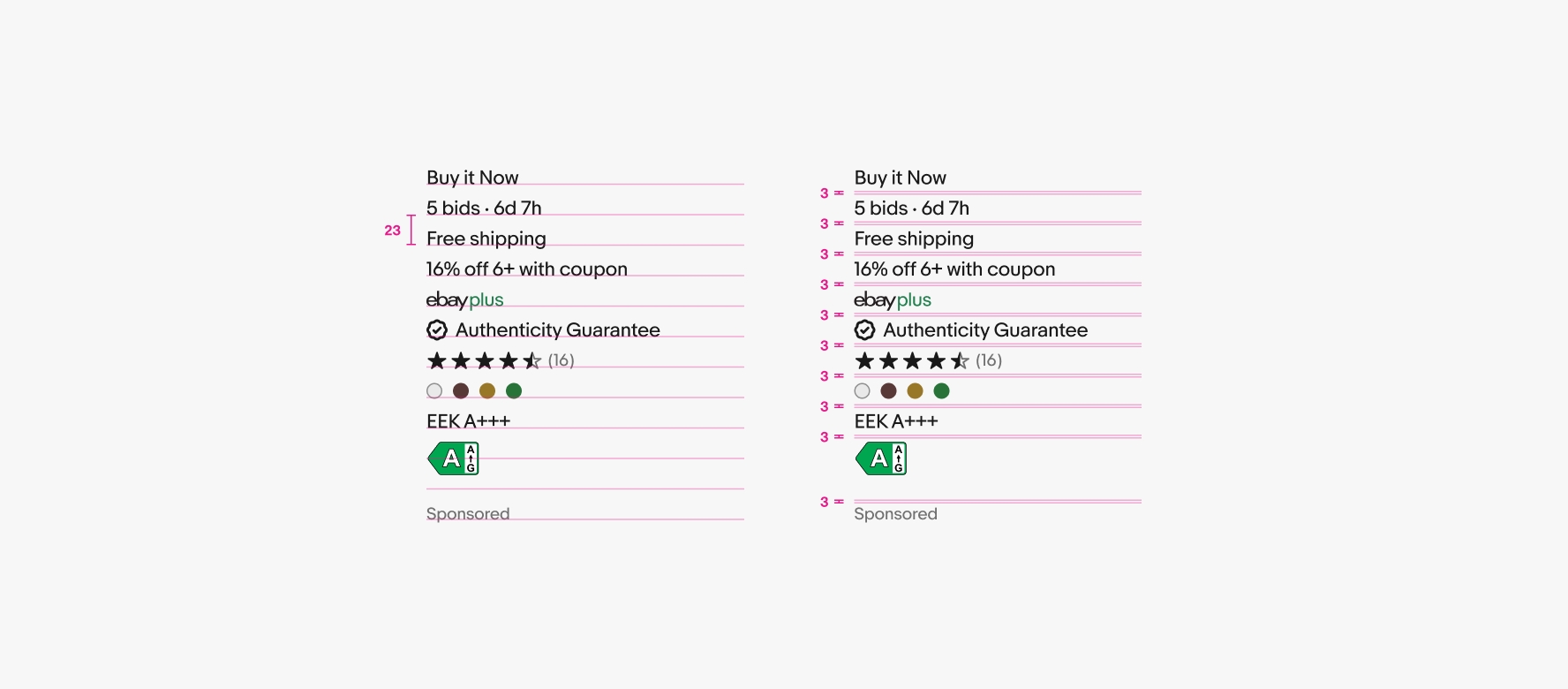Click the Authenticity Guarantee checkmark badge in right list
Image resolution: width=1568 pixels, height=689 pixels.
coord(865,330)
